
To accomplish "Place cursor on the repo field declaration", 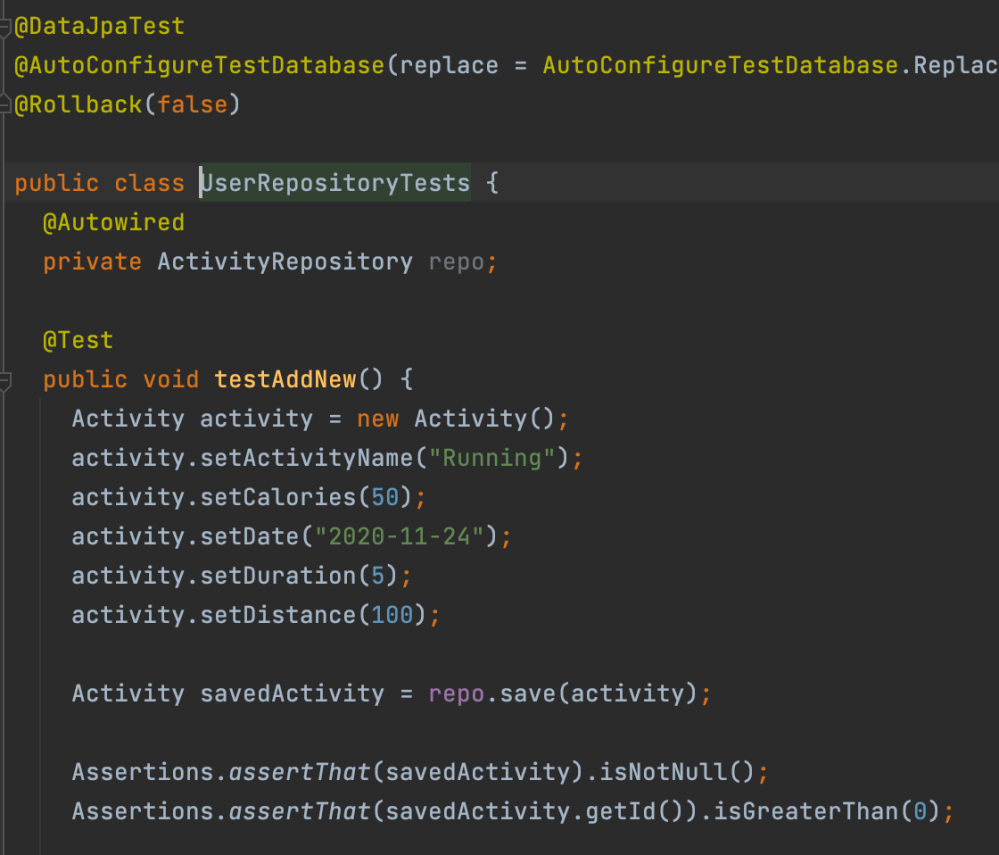I will point(457,262).
